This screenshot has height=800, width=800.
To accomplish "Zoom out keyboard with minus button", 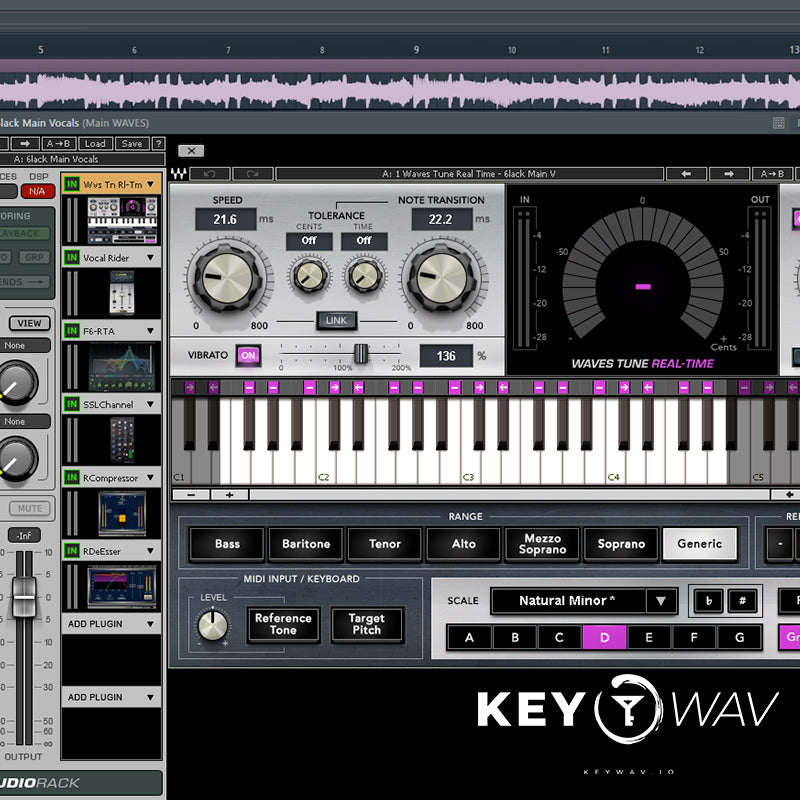I will [x=191, y=494].
